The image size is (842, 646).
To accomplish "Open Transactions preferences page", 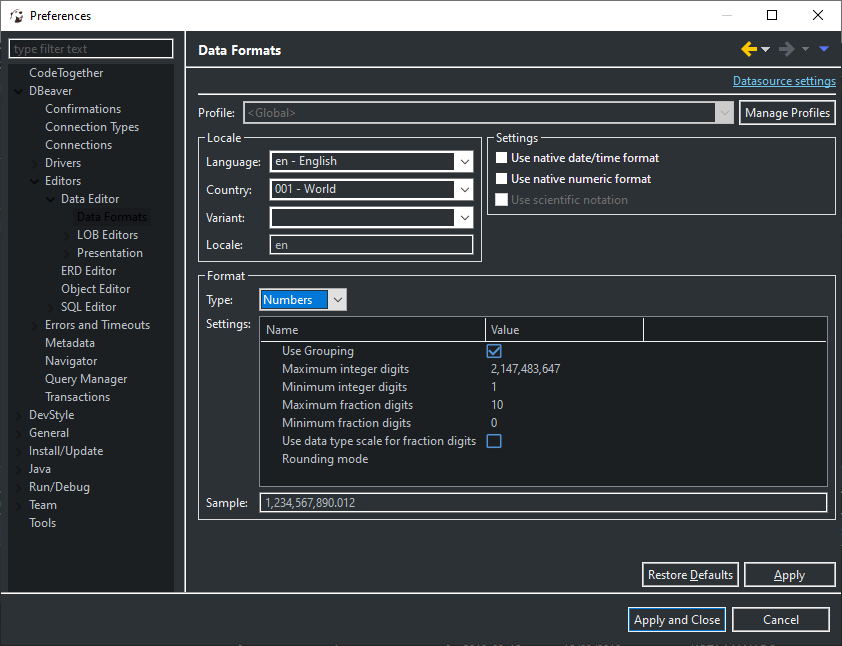I will point(77,397).
